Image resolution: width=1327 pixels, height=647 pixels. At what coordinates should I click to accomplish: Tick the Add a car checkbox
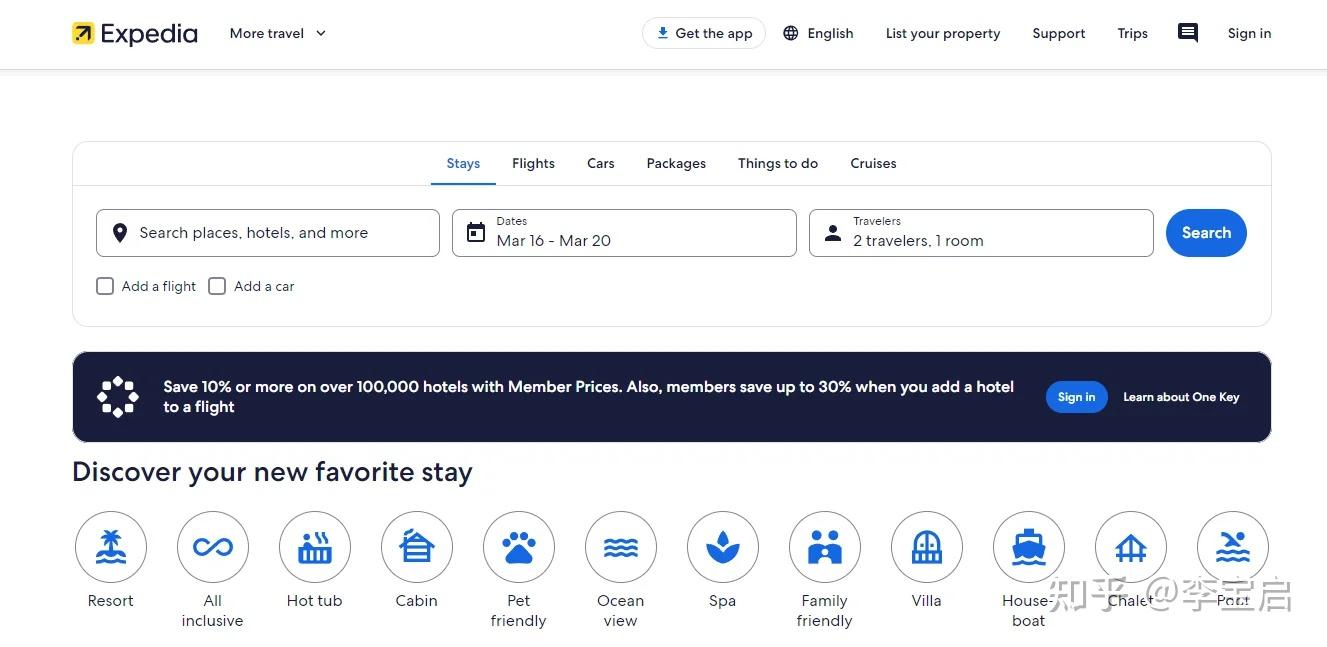pyautogui.click(x=217, y=286)
